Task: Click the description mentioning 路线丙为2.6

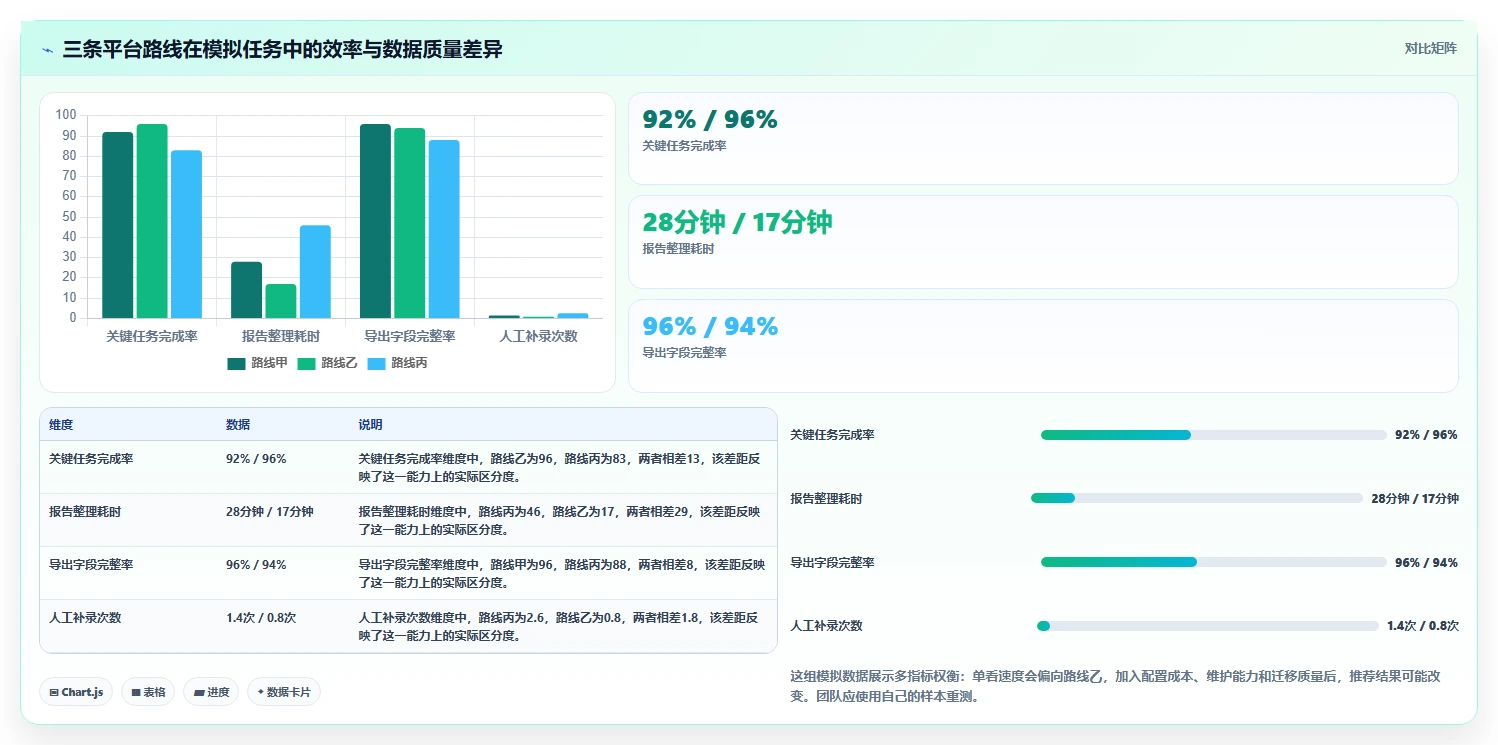Action: tap(560, 627)
